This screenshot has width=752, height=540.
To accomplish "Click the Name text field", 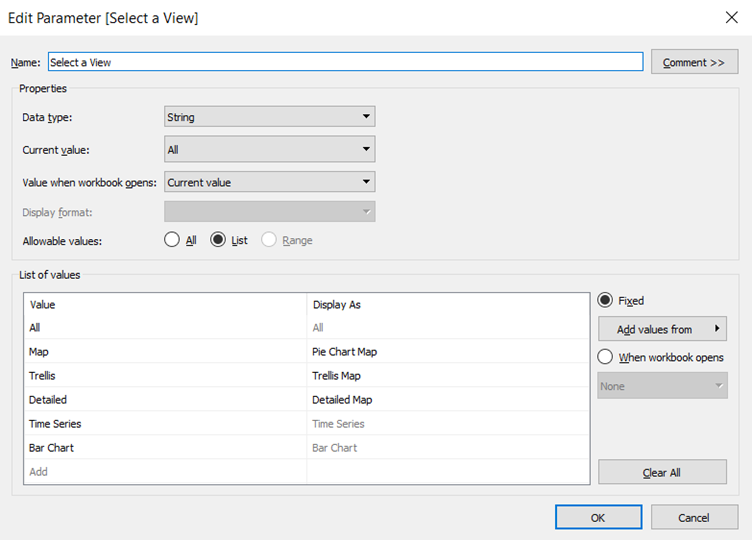I will [x=345, y=62].
